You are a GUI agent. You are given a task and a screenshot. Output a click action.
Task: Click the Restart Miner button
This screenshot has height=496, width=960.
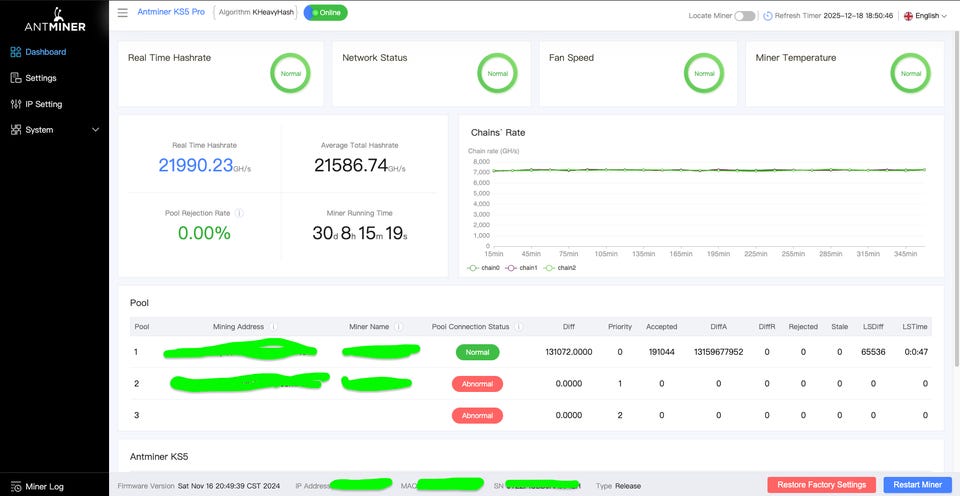click(x=917, y=484)
